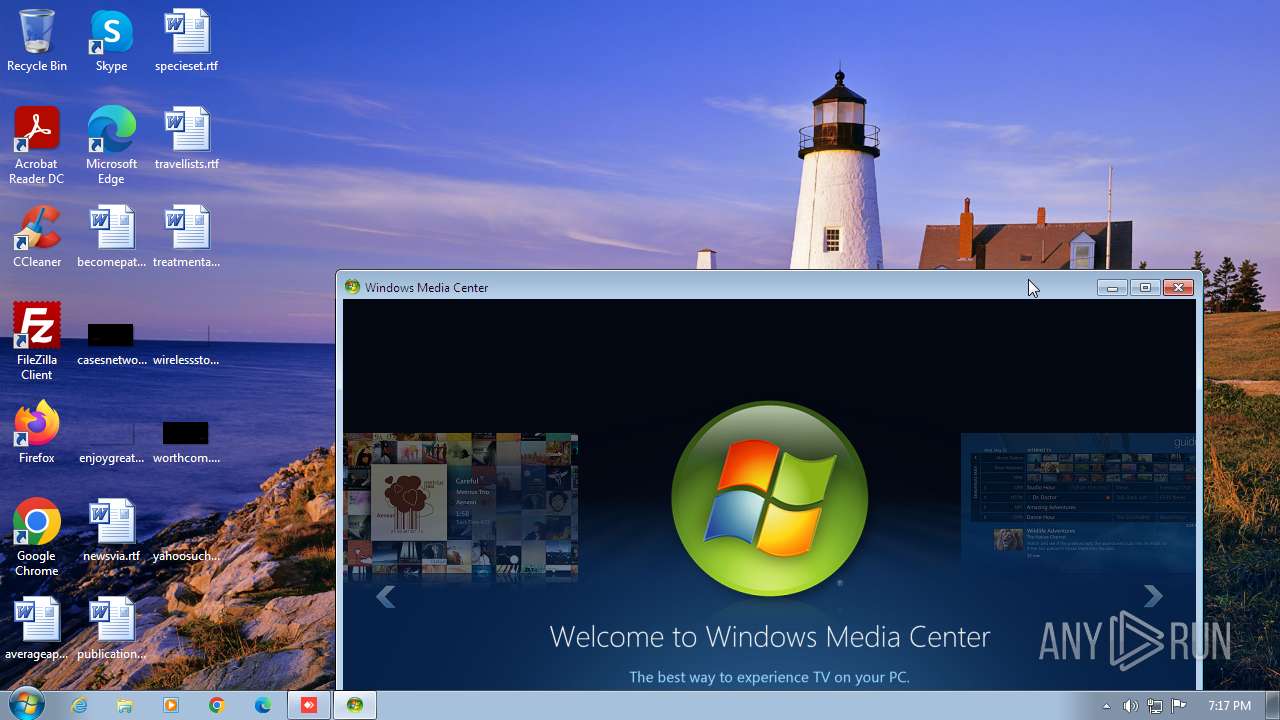Viewport: 1280px width, 720px height.
Task: Launch CCleaner from the desktop
Action: (37, 236)
